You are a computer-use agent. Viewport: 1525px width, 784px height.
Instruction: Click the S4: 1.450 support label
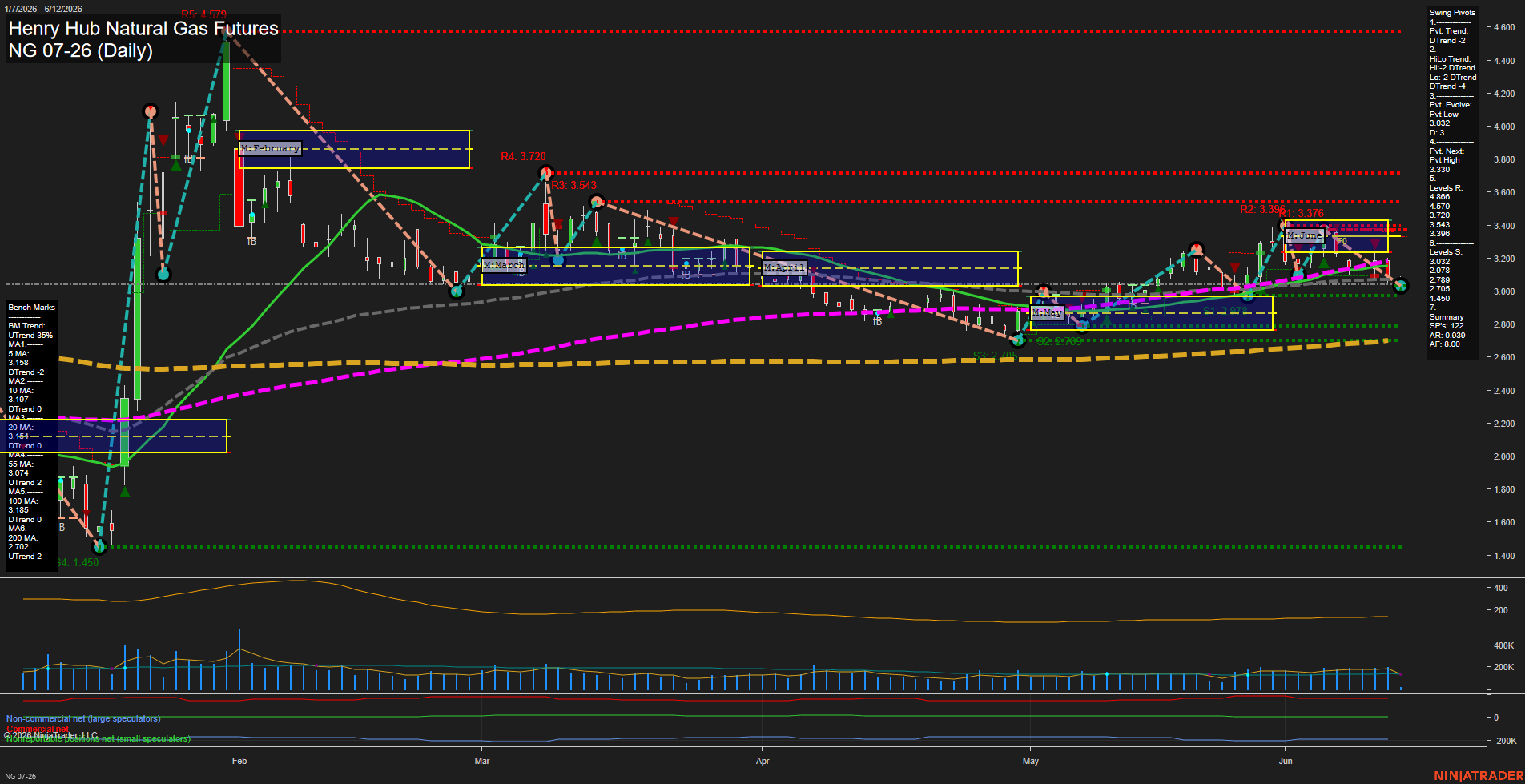pyautogui.click(x=77, y=563)
